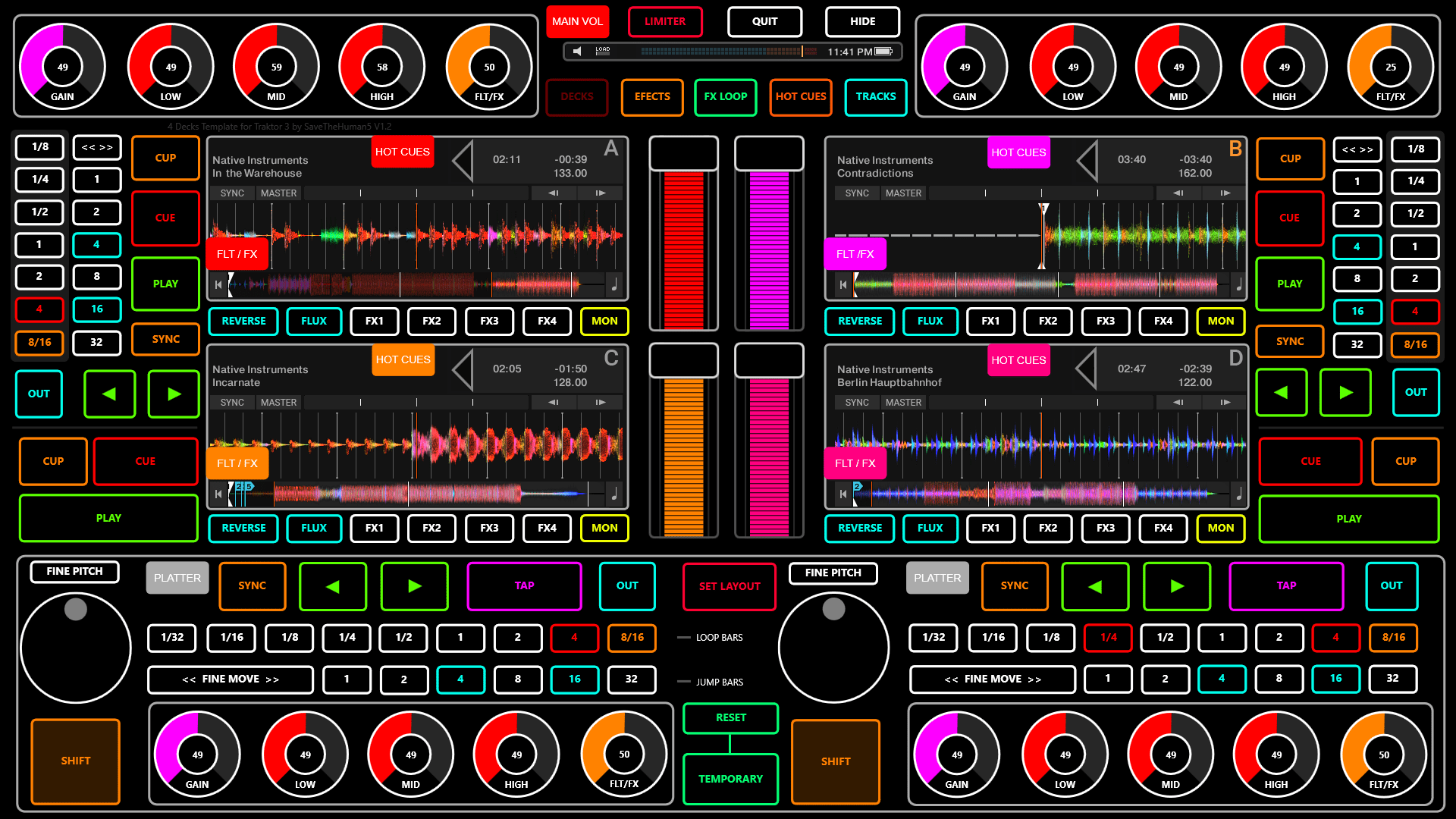This screenshot has width=1456, height=819.
Task: Click the note icon in Deck A overview
Action: point(614,285)
